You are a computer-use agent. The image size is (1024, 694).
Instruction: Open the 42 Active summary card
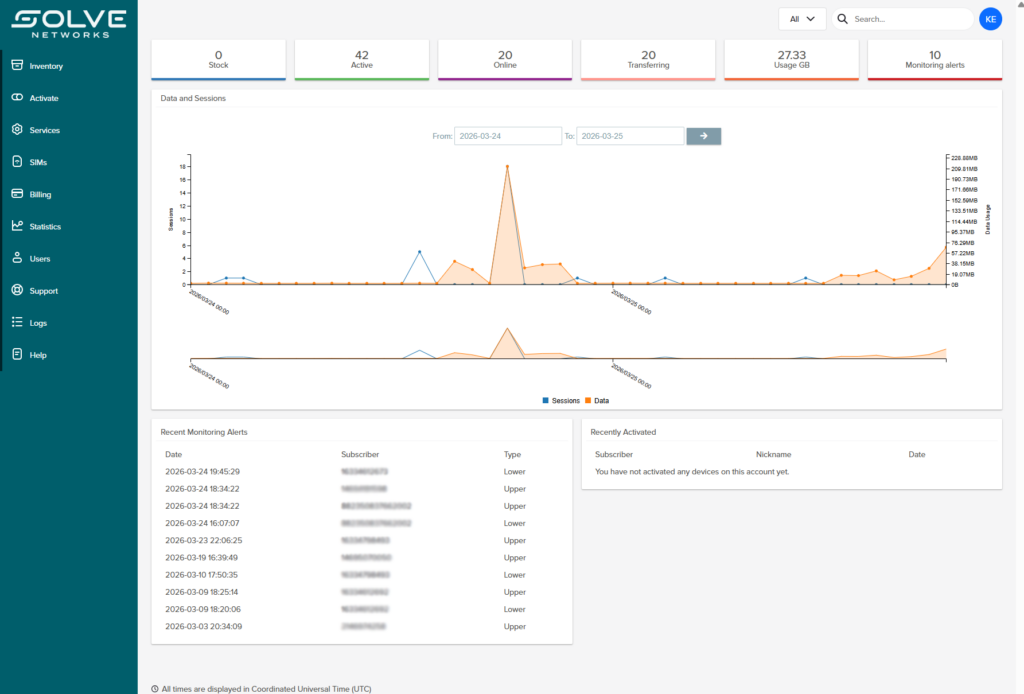[362, 59]
